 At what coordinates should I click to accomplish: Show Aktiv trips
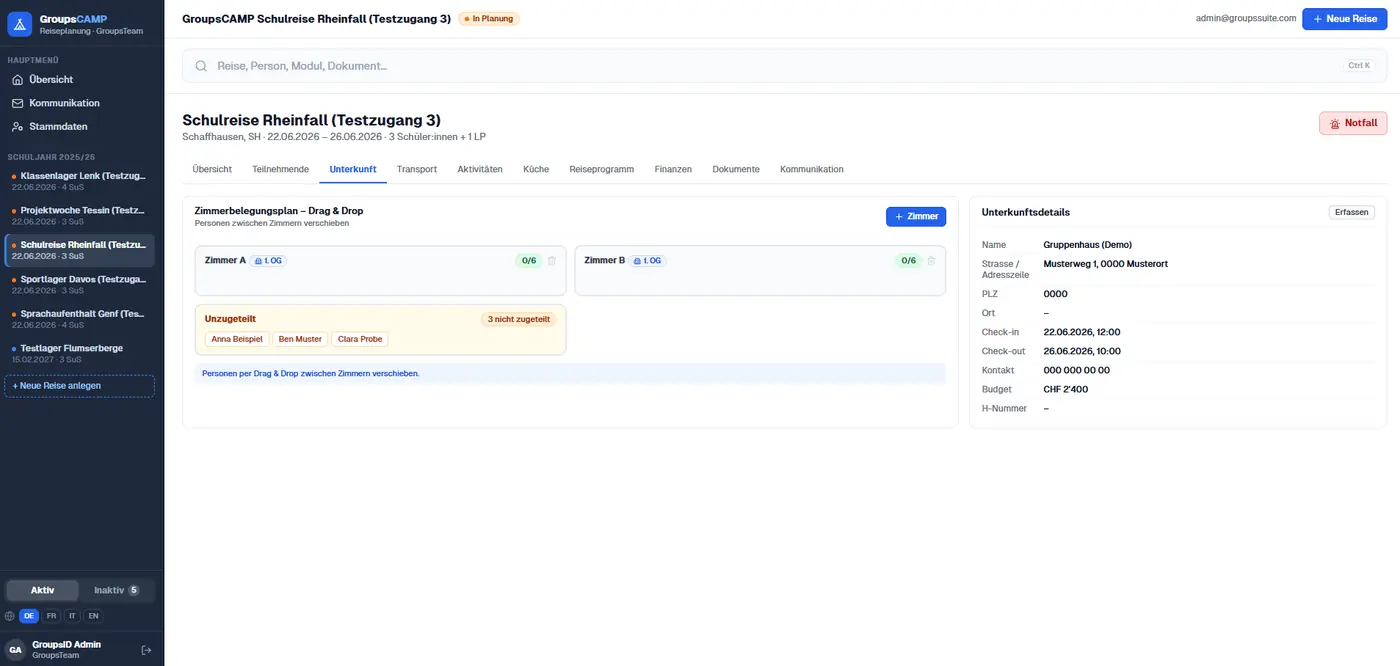pos(42,590)
